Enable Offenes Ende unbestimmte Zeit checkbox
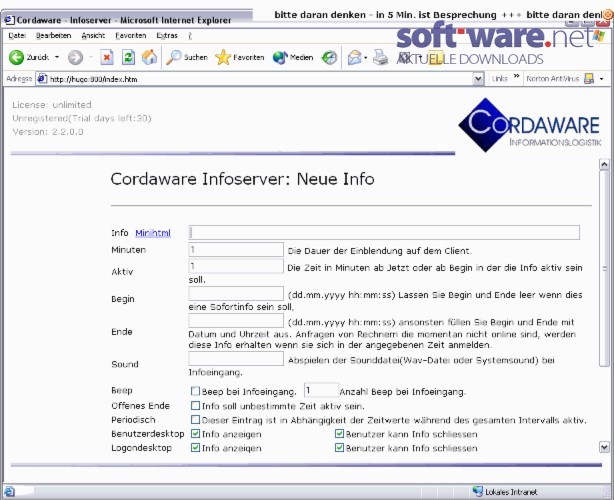614x500 pixels. 195,406
